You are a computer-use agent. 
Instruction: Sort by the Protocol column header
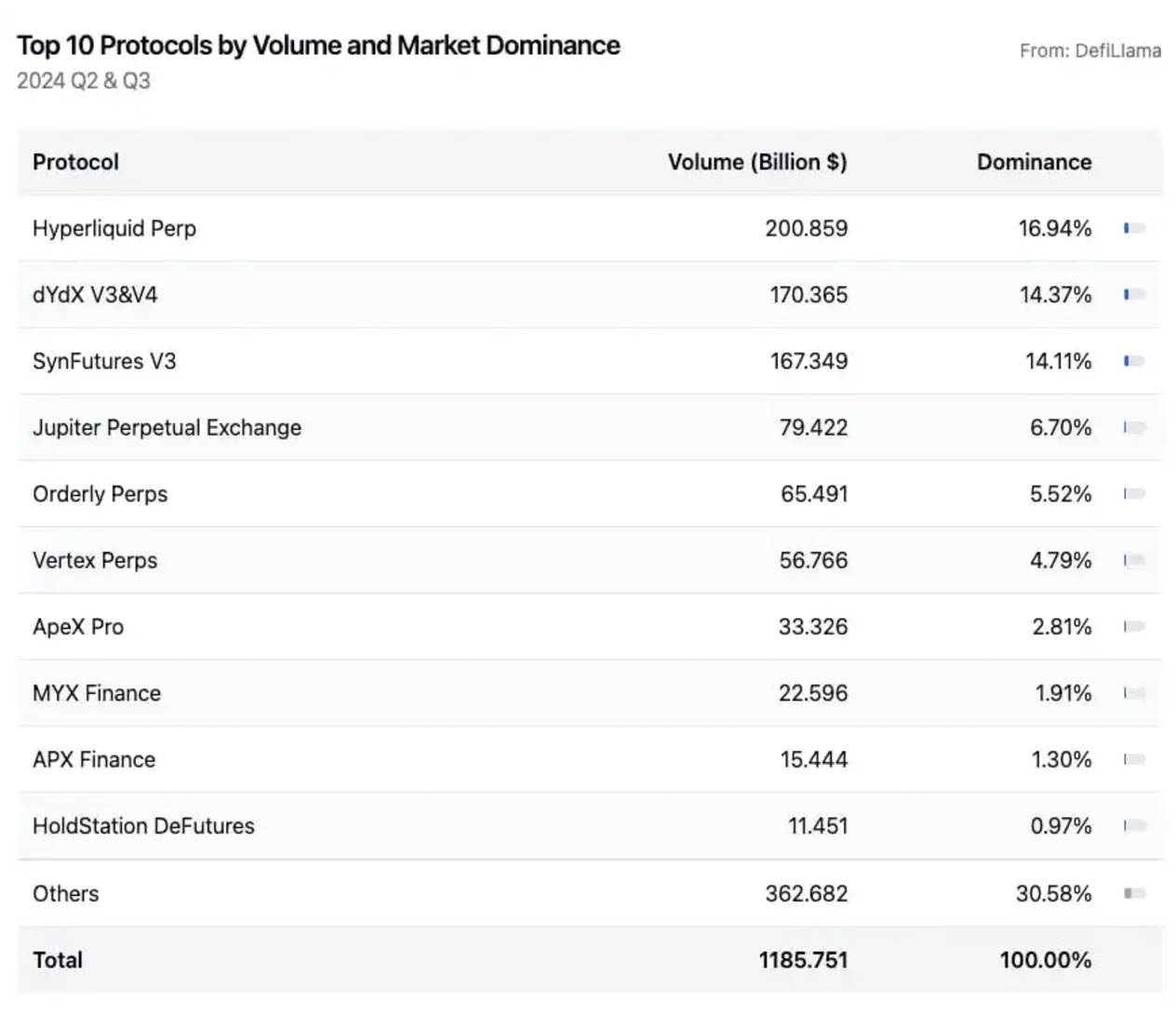coord(75,162)
